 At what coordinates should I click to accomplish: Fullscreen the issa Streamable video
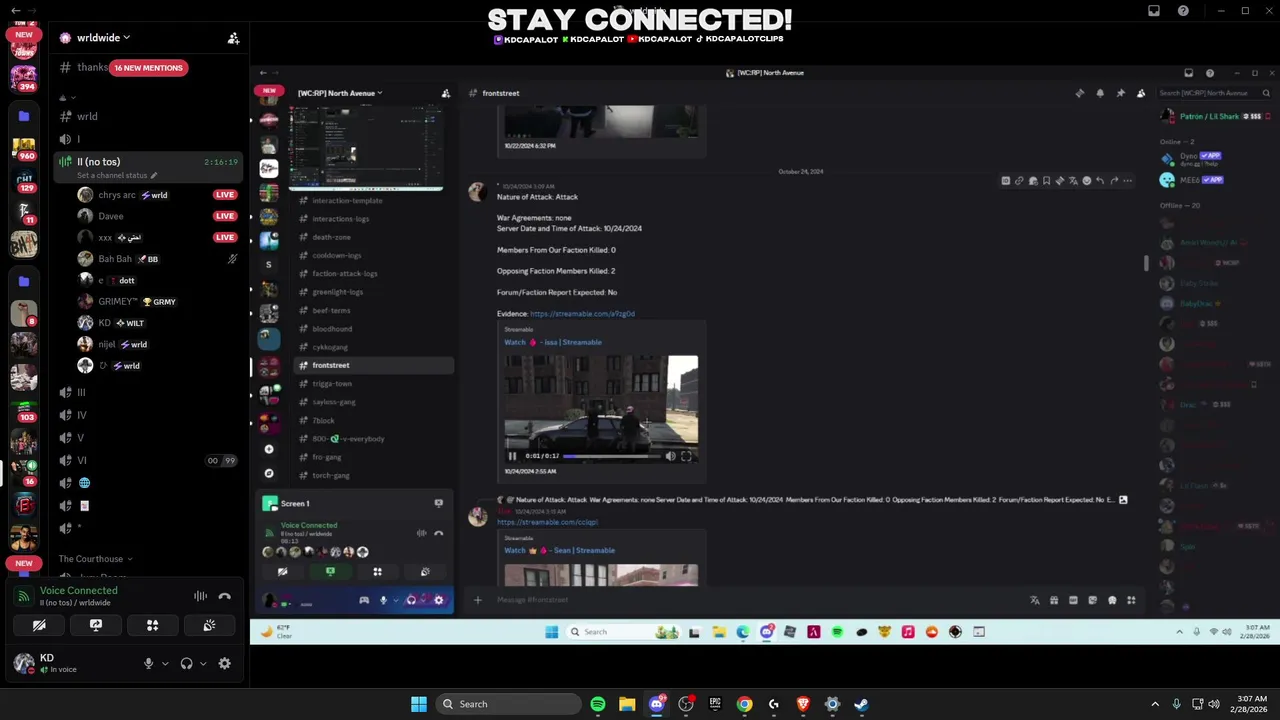[x=686, y=456]
